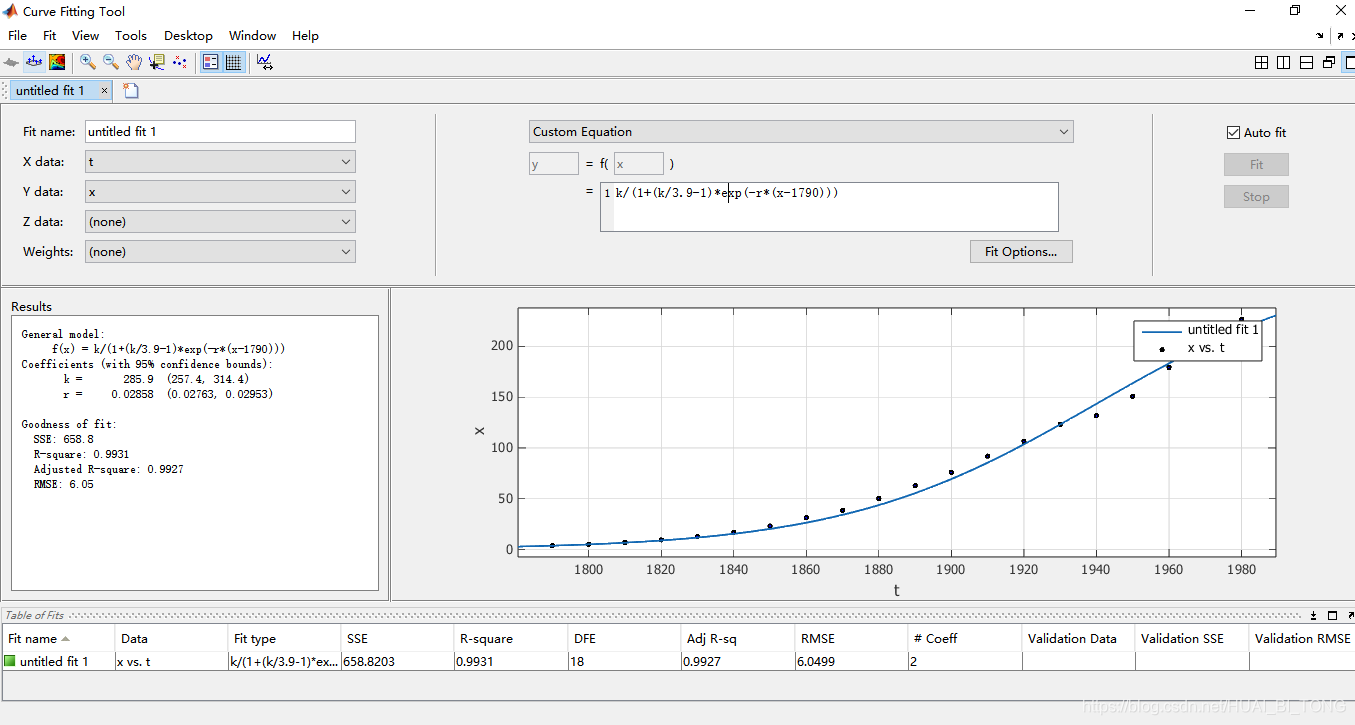The width and height of the screenshot is (1355, 725).
Task: Minimize the Table of Fits panel
Action: pos(1315,615)
